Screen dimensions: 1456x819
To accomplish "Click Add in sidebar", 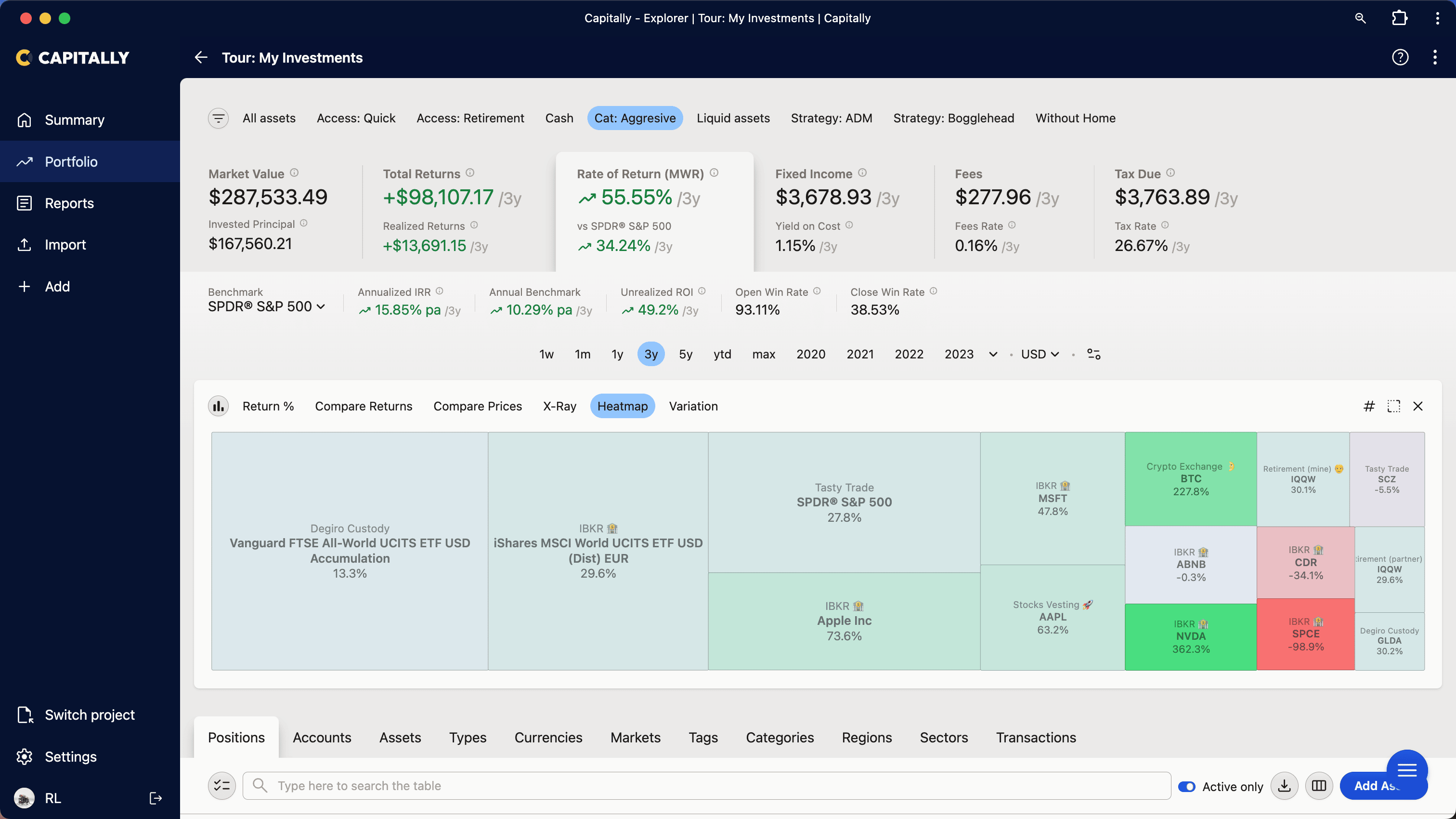I will [x=90, y=286].
